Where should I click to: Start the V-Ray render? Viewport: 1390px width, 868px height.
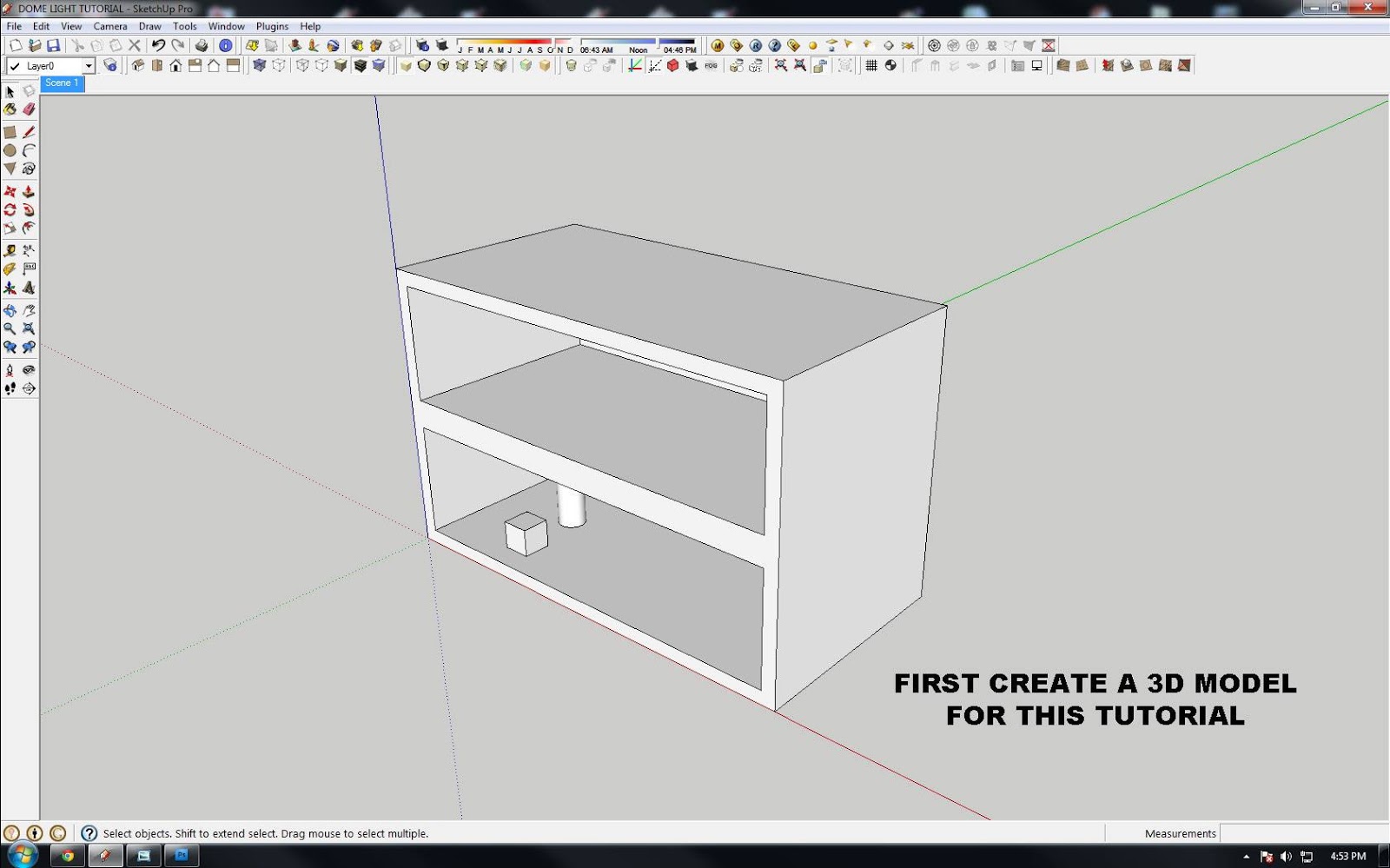point(755,44)
